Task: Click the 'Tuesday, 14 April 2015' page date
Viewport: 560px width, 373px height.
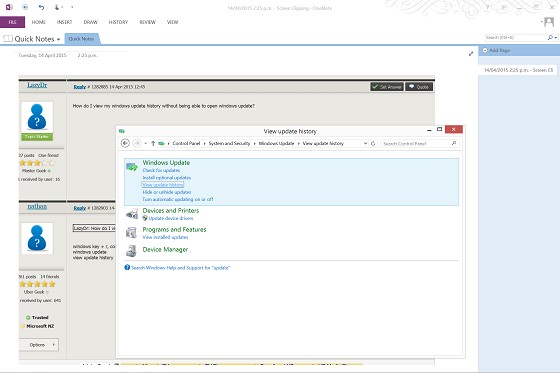Action: click(42, 55)
